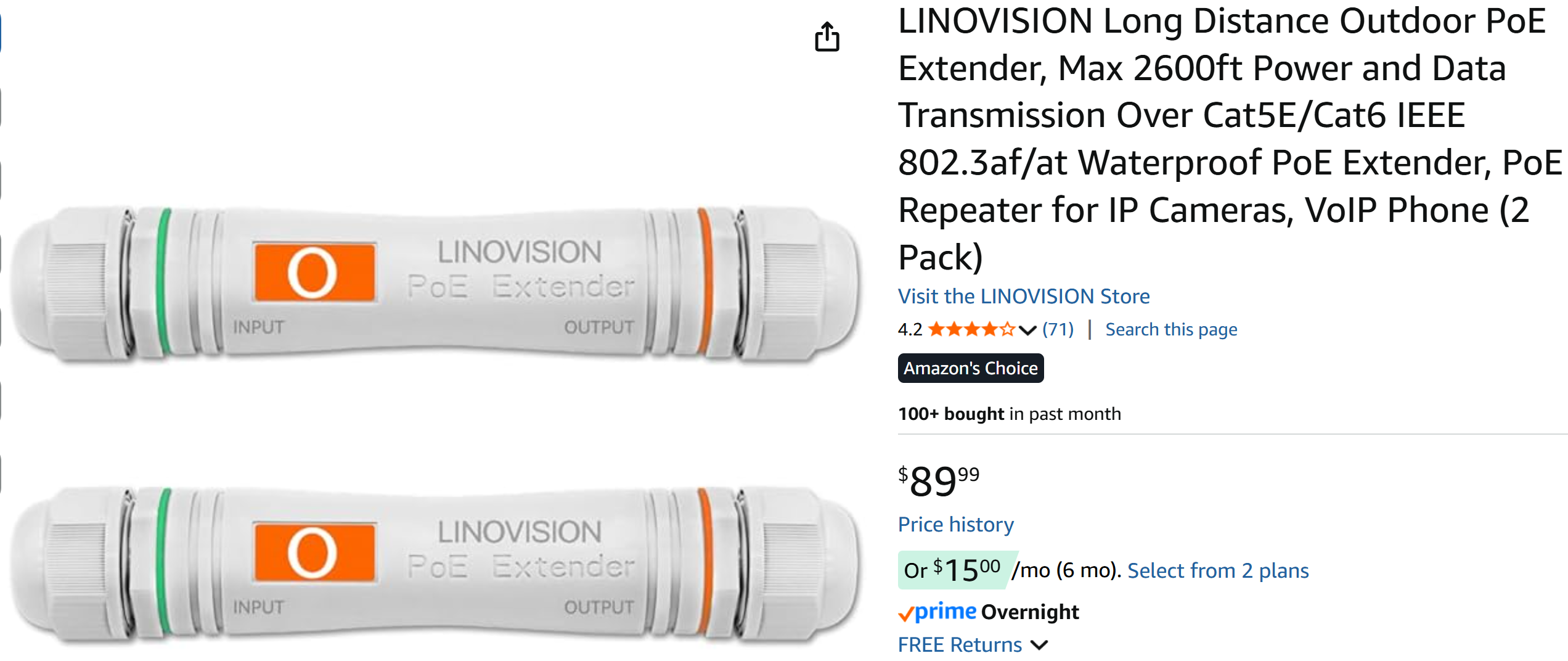Click the Prime checkmark logo

(937, 612)
